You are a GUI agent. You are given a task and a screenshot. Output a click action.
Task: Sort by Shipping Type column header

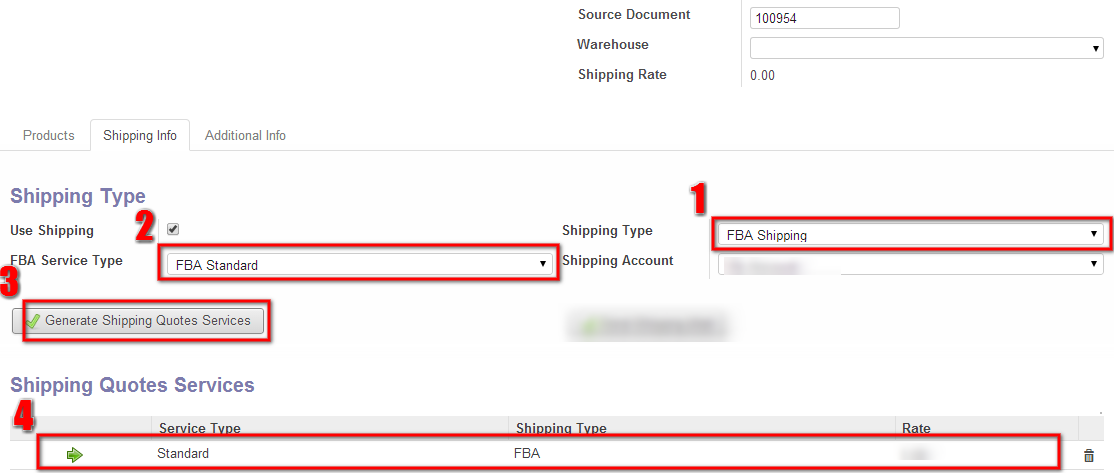click(x=561, y=428)
